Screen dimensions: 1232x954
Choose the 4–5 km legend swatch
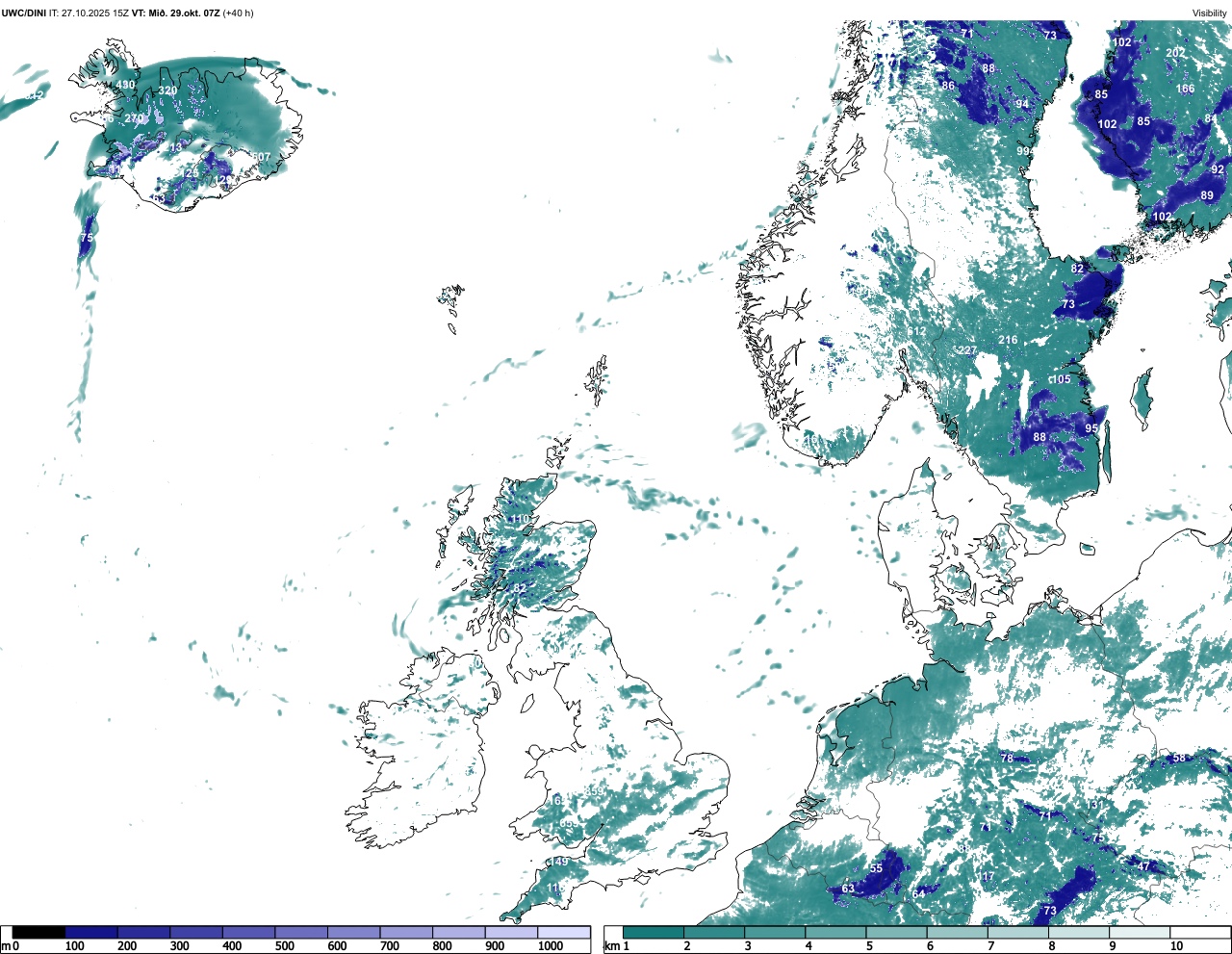pyautogui.click(x=835, y=932)
